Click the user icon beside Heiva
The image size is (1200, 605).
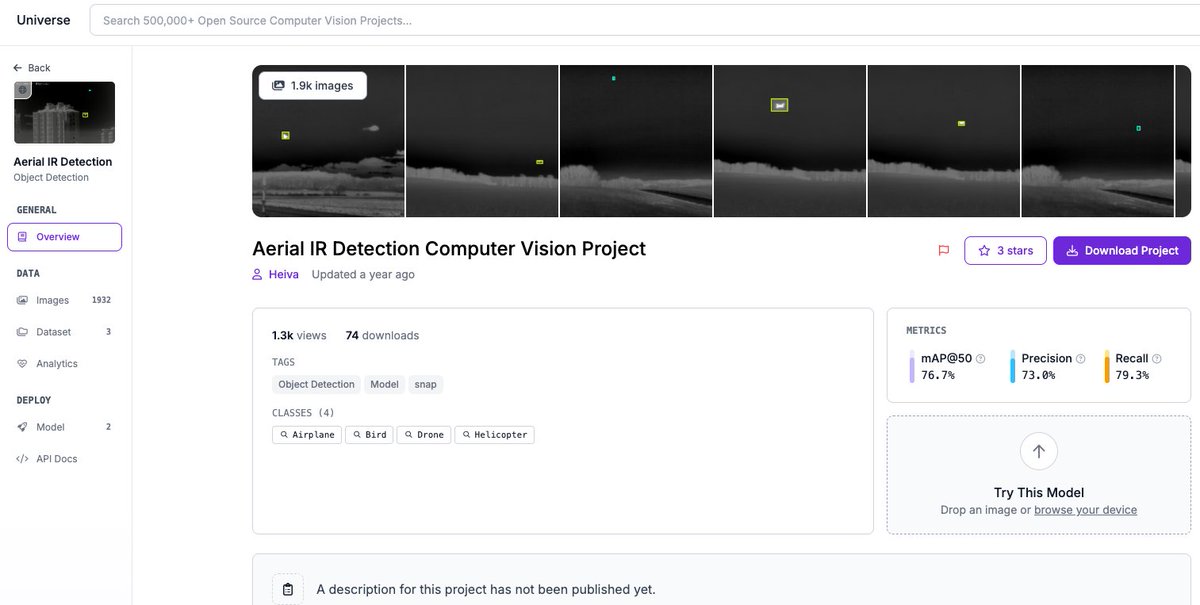tap(258, 274)
